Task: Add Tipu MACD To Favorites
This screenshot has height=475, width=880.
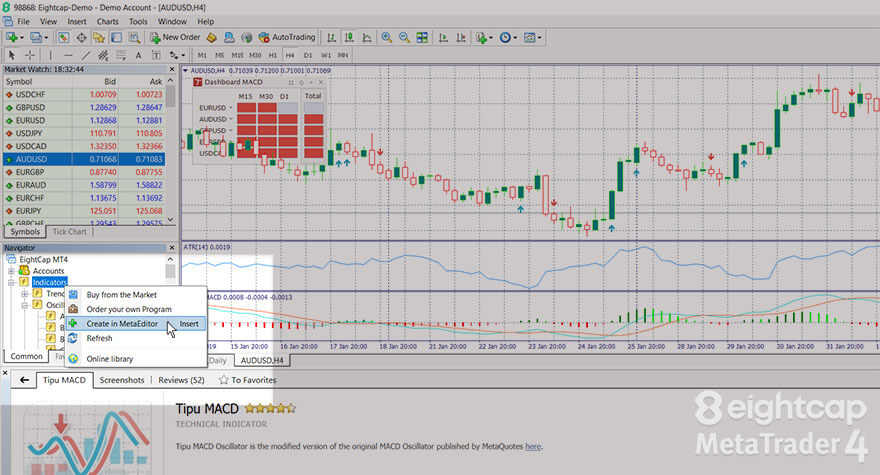Action: coord(248,380)
